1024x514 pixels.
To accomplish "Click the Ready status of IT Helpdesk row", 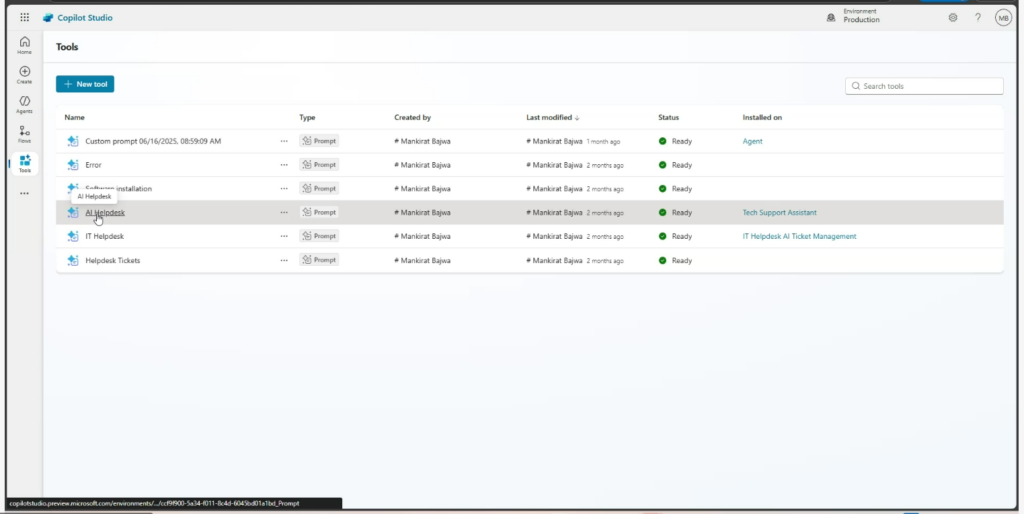I will (x=675, y=236).
